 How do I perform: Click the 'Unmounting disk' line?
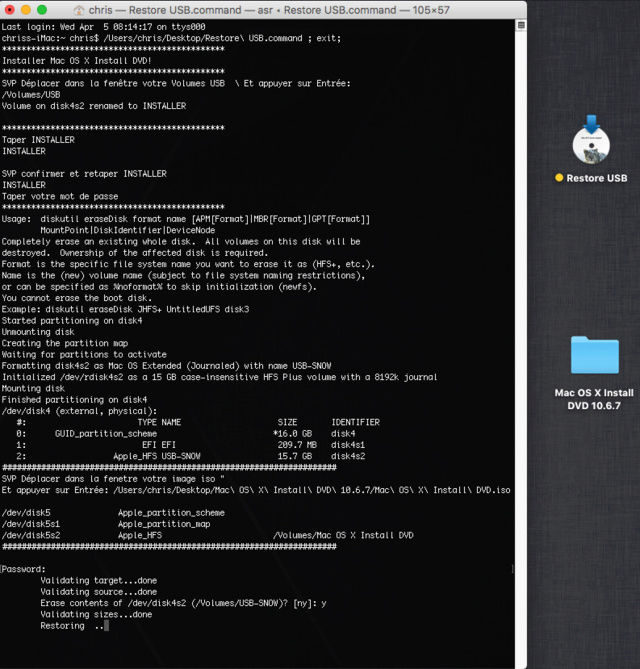[38, 332]
